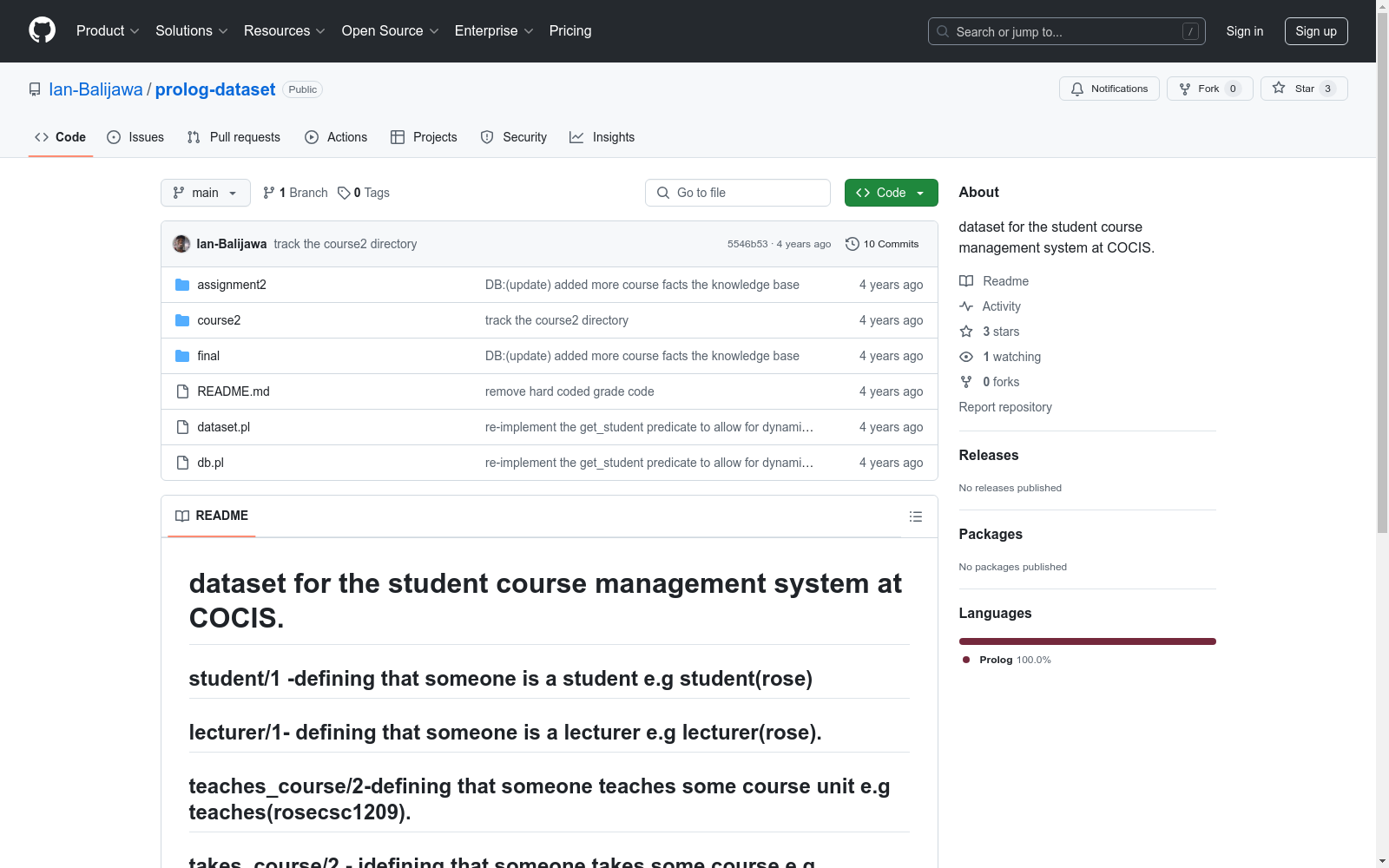
Task: Click the branch icon next to 1 Branch
Action: click(x=269, y=193)
